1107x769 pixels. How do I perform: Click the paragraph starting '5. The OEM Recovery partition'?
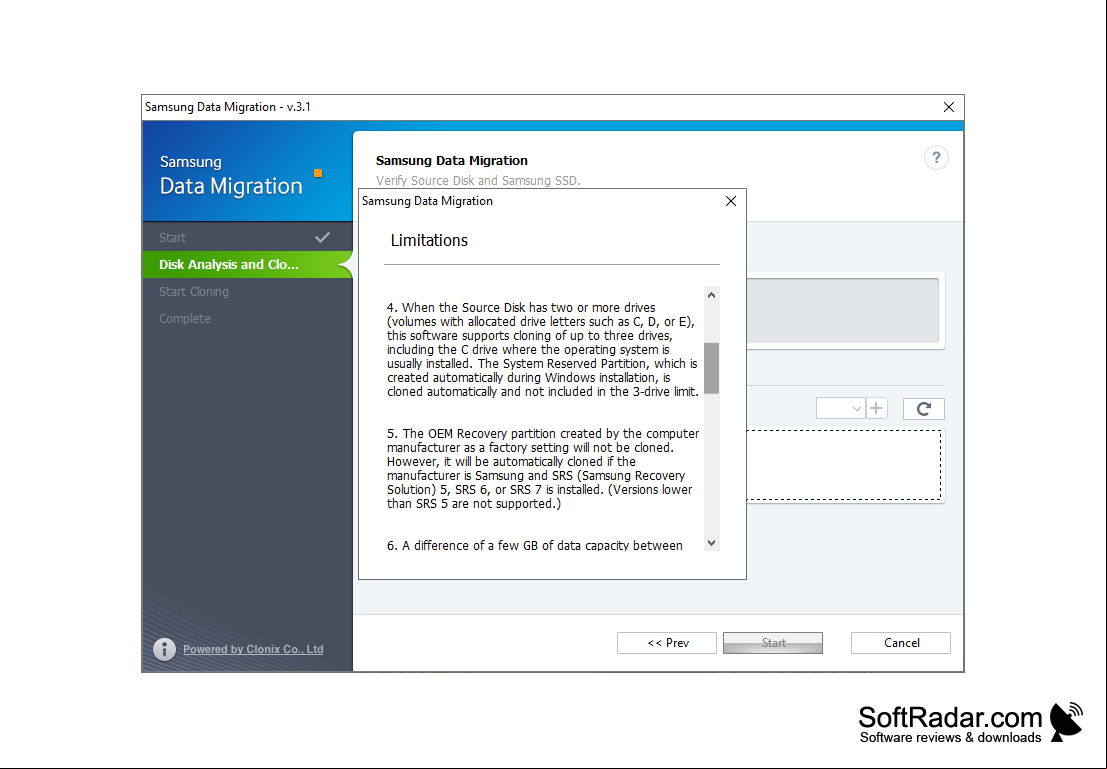coord(543,468)
